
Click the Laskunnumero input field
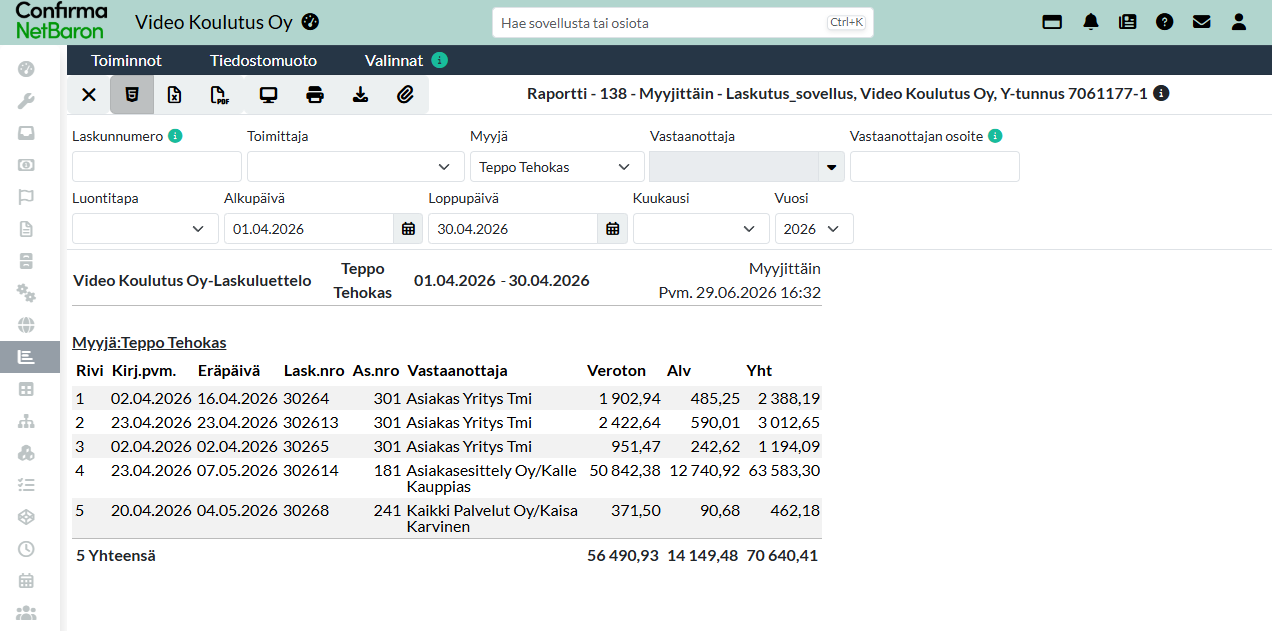pos(157,167)
